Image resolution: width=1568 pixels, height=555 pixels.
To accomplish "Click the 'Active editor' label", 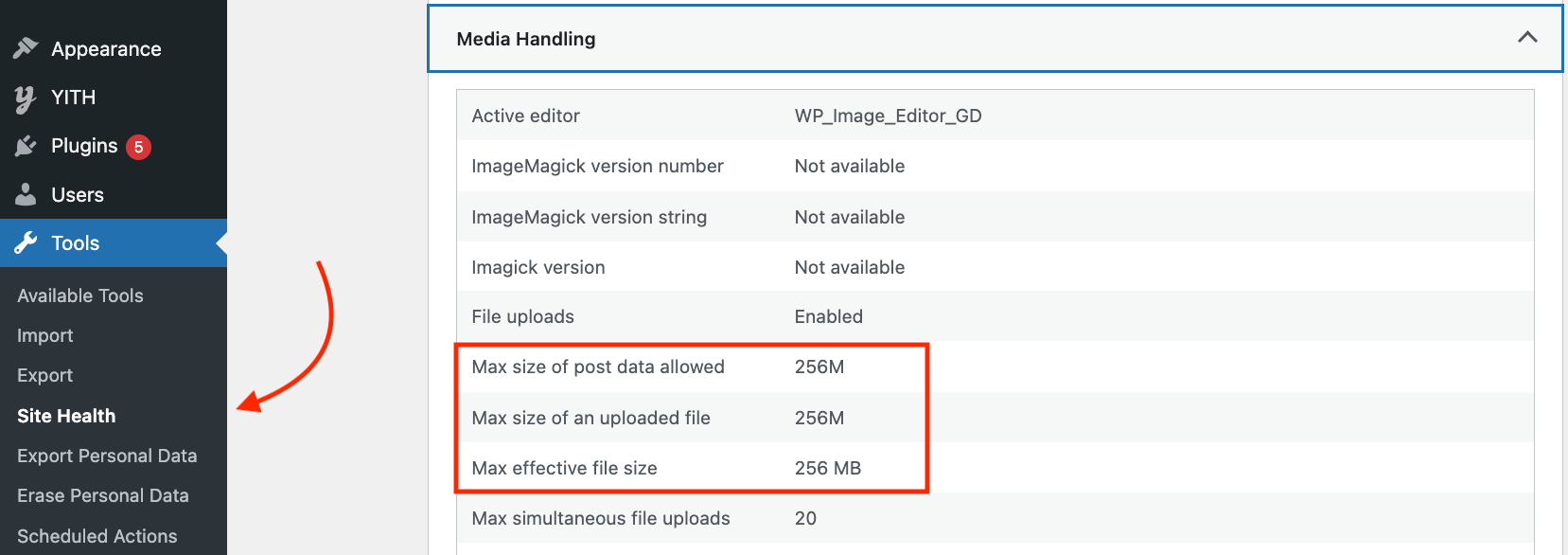I will pyautogui.click(x=526, y=116).
